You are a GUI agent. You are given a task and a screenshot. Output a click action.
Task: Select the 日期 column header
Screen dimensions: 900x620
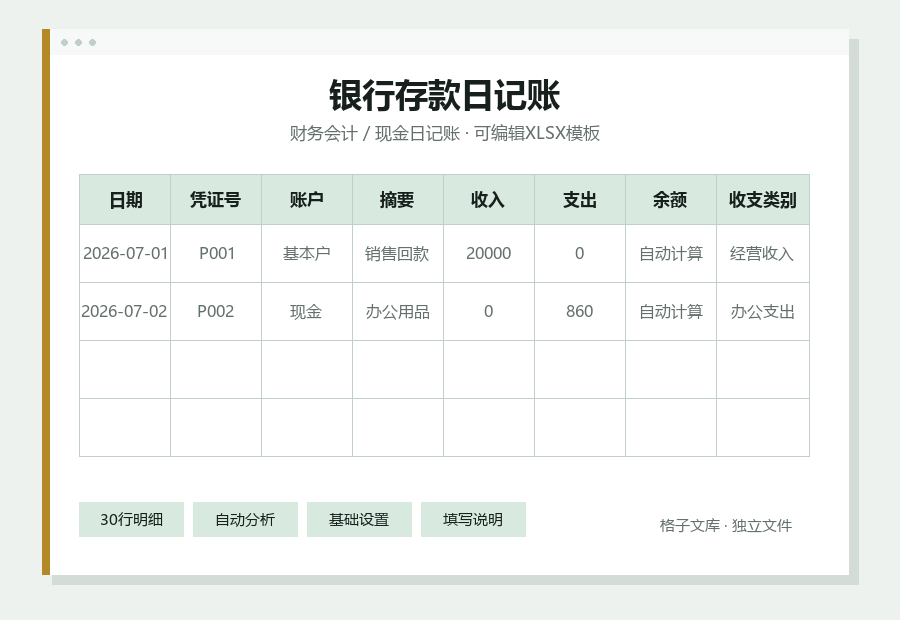pos(125,200)
